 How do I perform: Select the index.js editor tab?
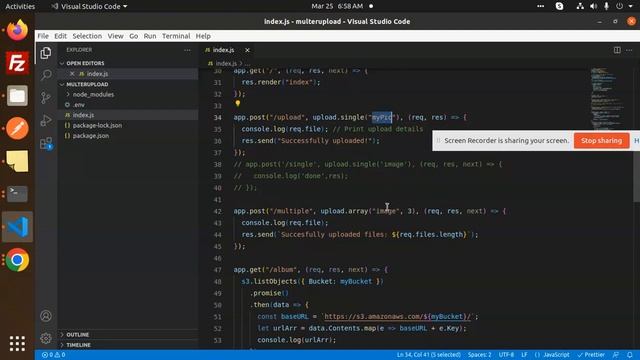pos(223,50)
